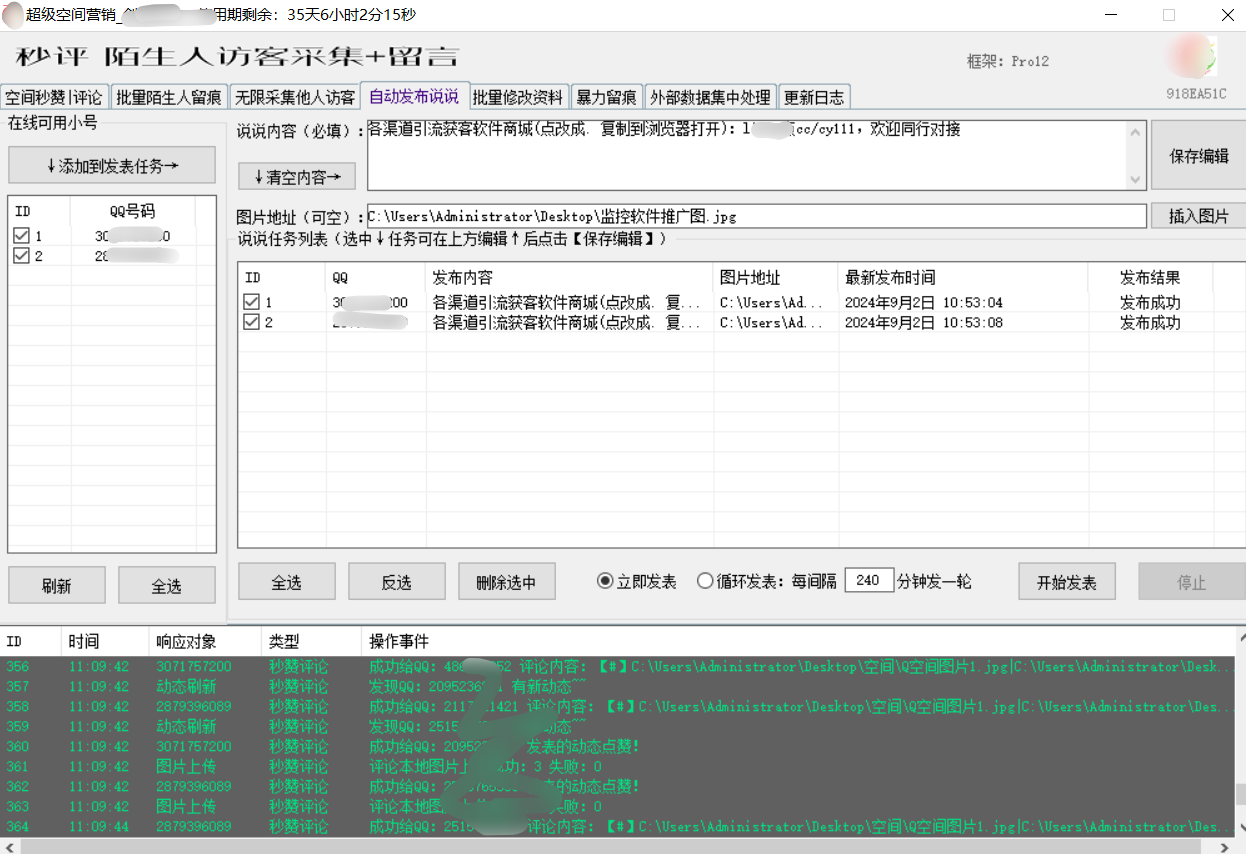The height and width of the screenshot is (854, 1246).
Task: Click the 插入图片 button
Action: 1198,216
